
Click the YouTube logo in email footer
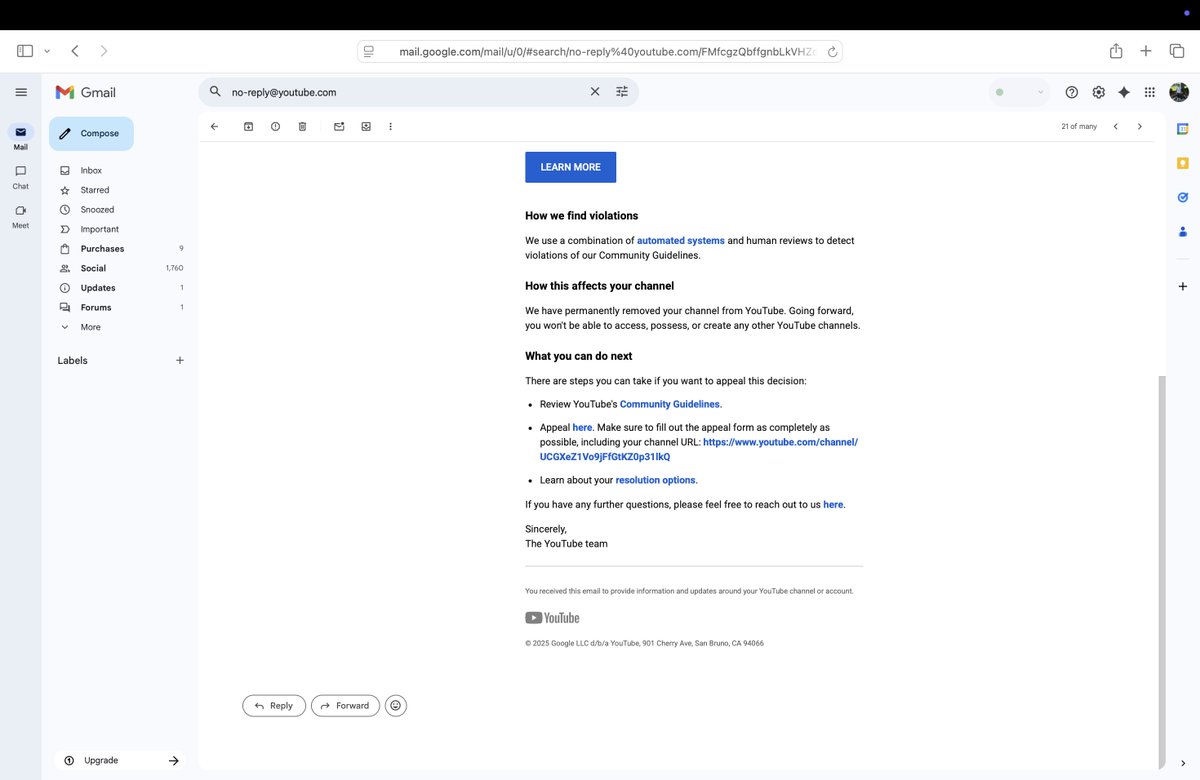click(552, 618)
